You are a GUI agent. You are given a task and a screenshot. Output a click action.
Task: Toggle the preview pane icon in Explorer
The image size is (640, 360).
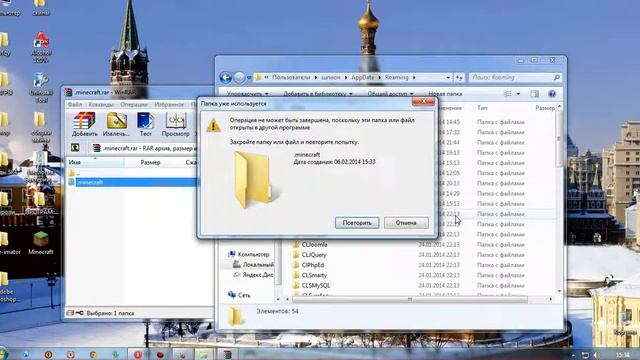[534, 94]
